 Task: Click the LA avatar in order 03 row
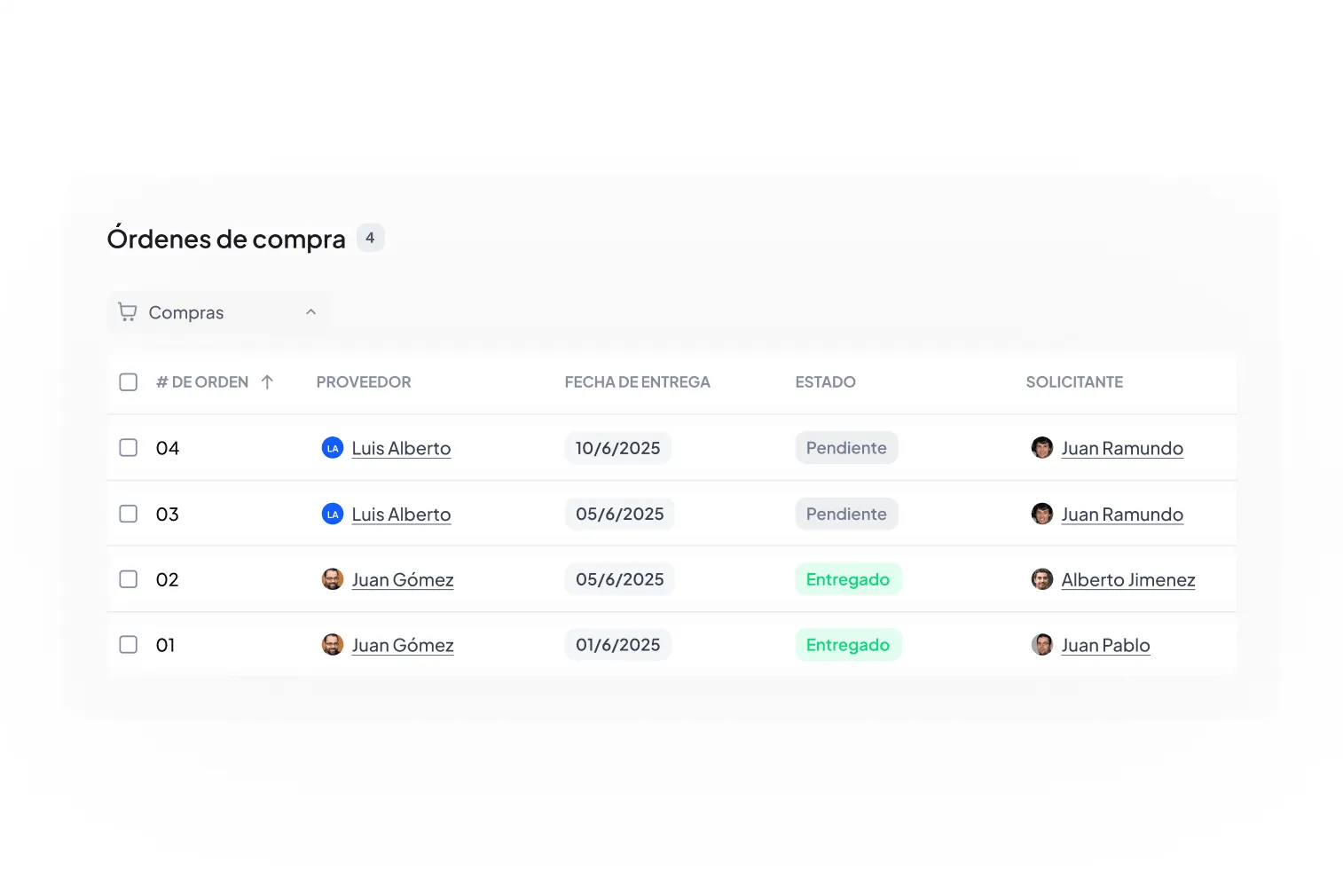point(333,514)
